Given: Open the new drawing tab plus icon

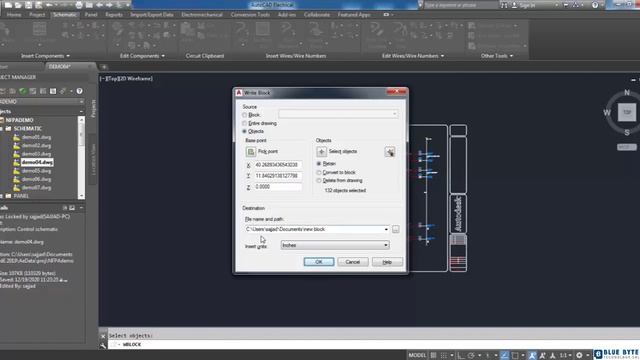Looking at the screenshot, I should point(104,67).
